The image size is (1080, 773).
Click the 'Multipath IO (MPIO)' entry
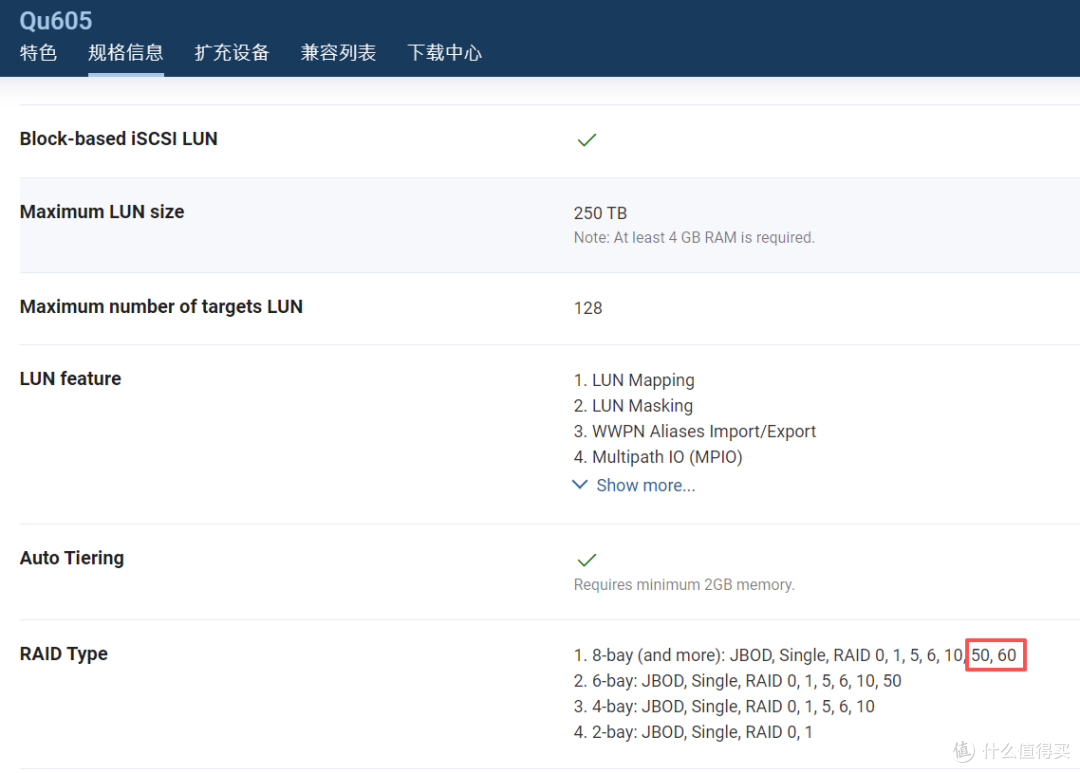coord(658,457)
